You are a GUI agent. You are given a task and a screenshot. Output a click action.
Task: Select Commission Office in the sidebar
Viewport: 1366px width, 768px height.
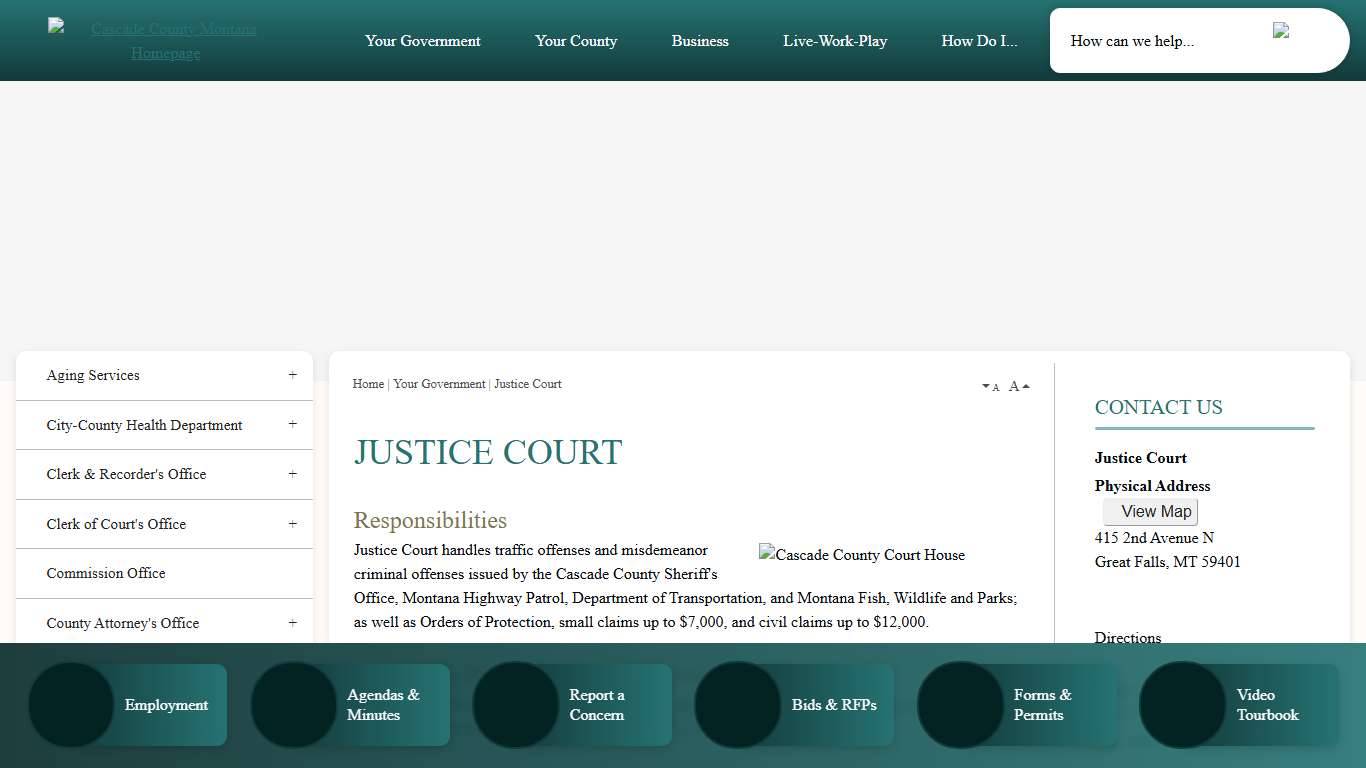[x=105, y=573]
